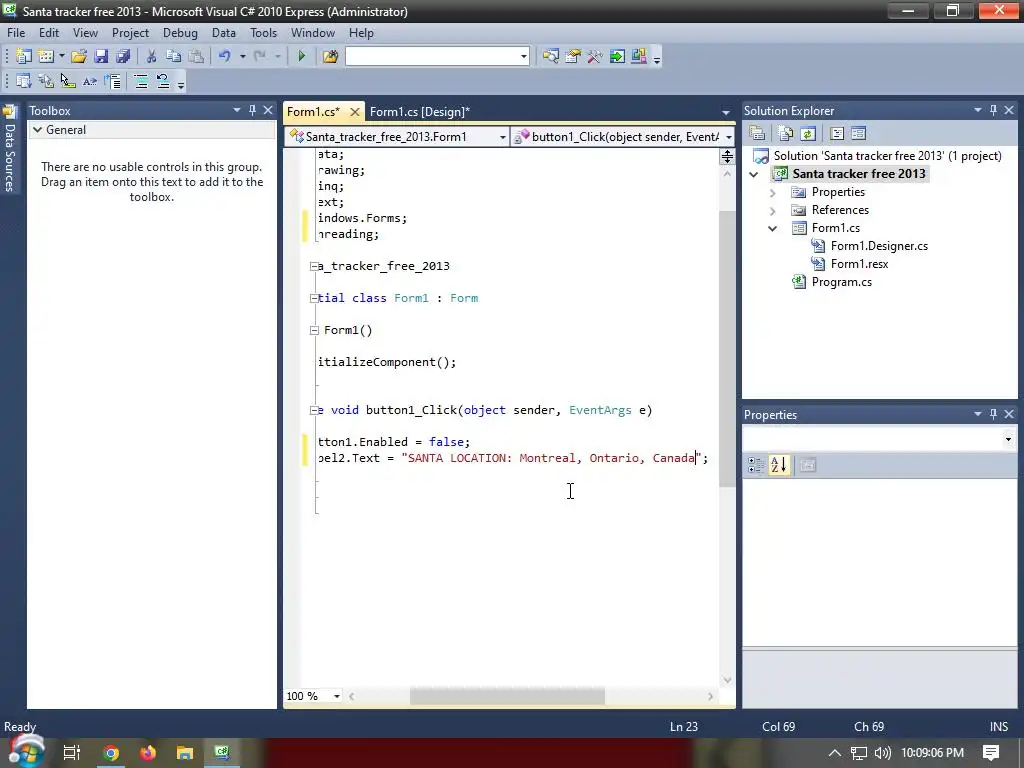Viewport: 1024px width, 768px height.
Task: Click the Save All toolbar icon
Action: (122, 56)
